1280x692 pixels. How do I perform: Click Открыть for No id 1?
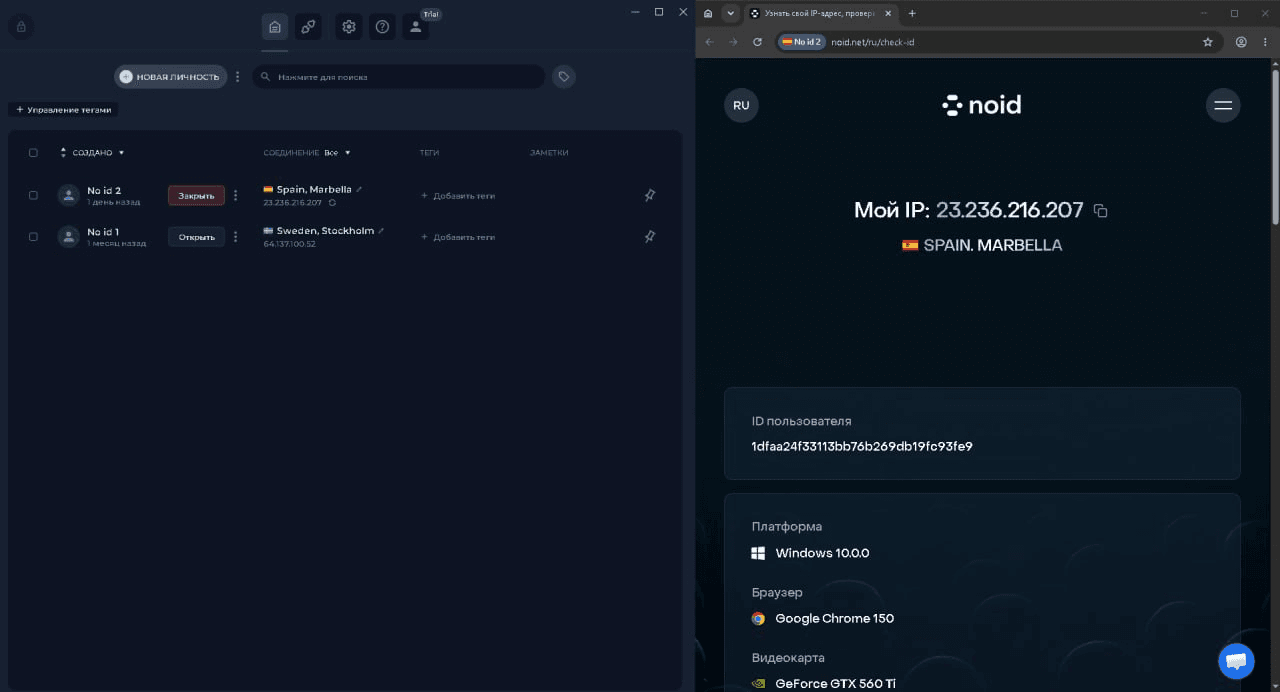pos(196,237)
